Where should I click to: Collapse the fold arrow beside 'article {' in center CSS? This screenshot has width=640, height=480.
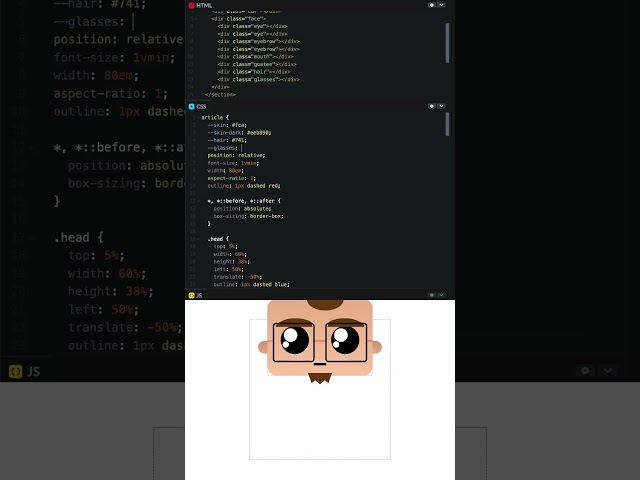(x=198, y=118)
